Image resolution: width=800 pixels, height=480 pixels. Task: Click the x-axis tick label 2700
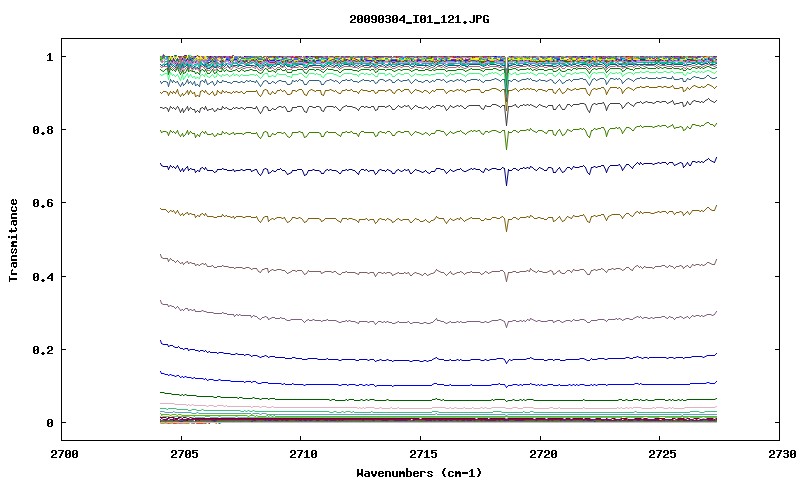[64, 454]
